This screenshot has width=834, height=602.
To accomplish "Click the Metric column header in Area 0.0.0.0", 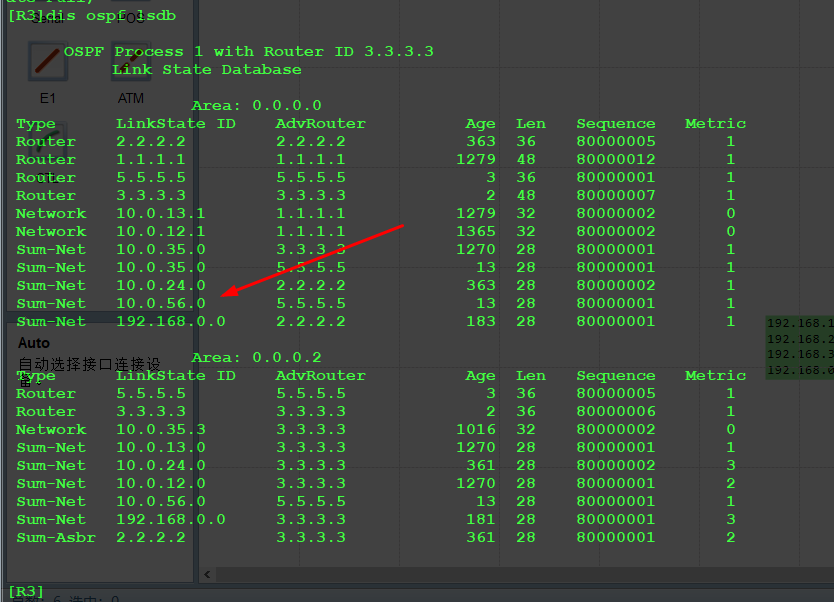I will [715, 123].
